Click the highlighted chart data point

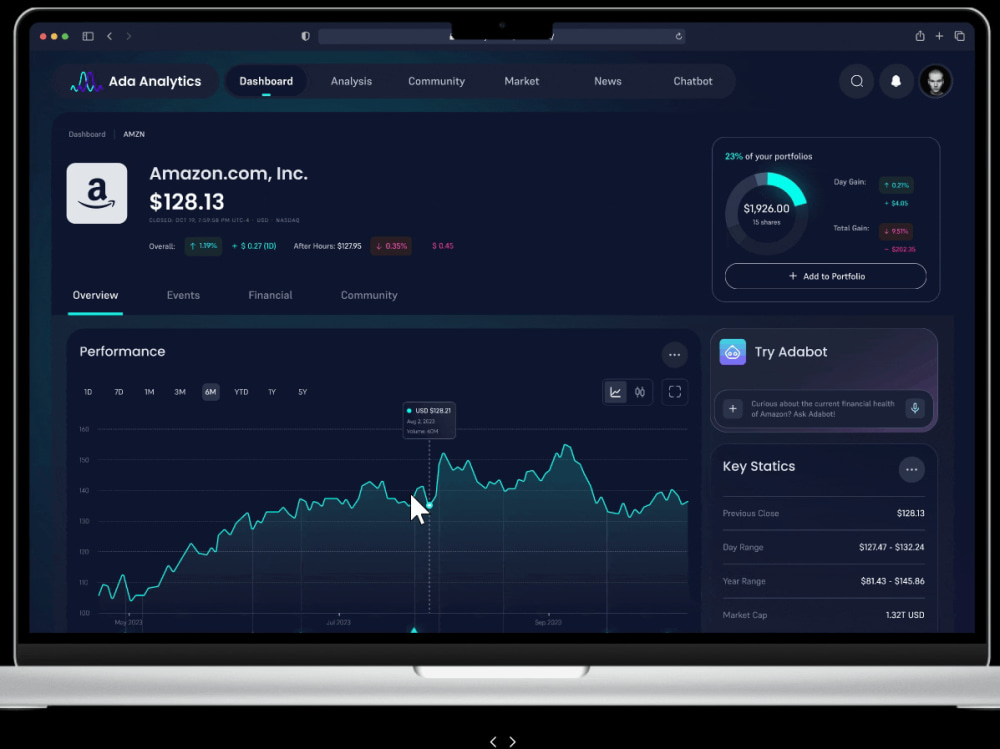tap(429, 505)
